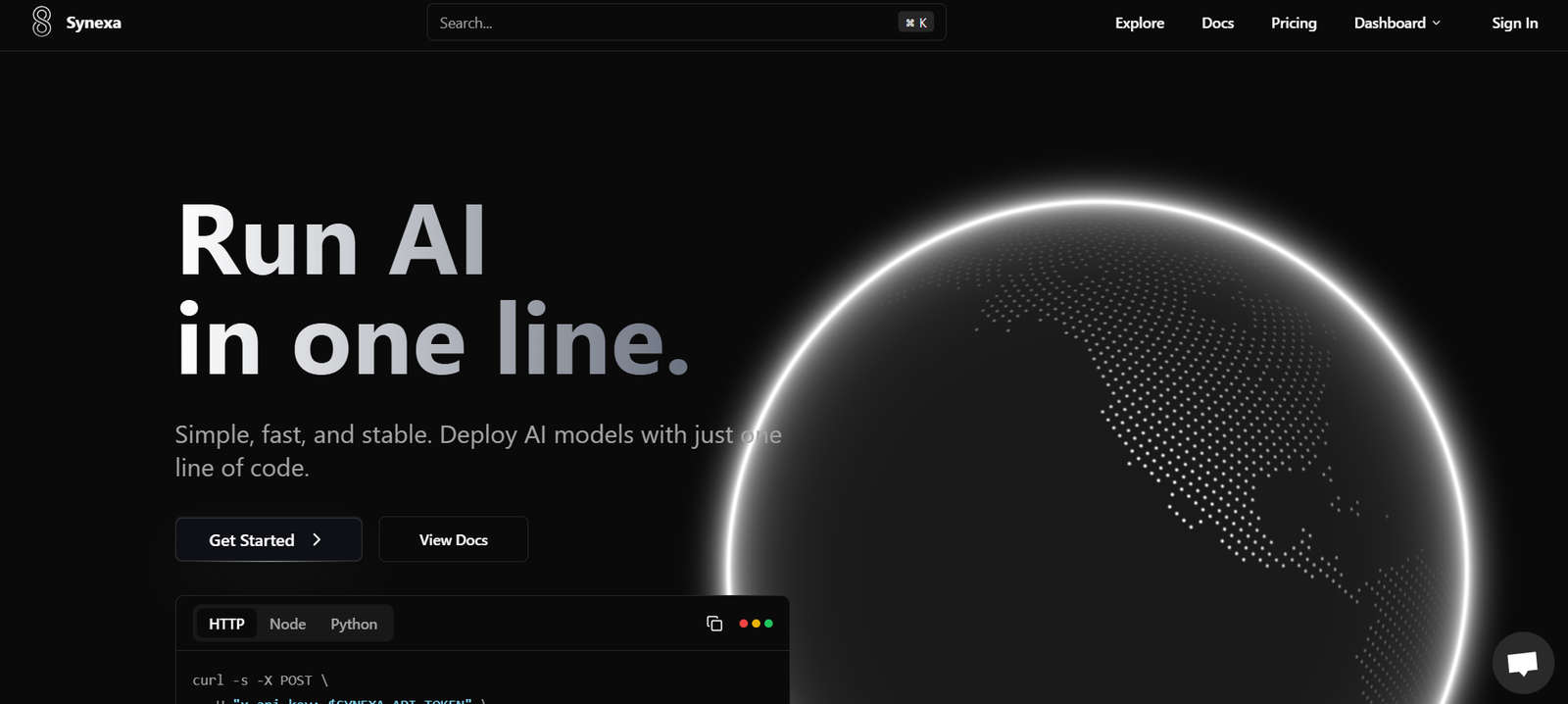This screenshot has height=704, width=1568.
Task: Click the red dot in code window
Action: point(744,624)
